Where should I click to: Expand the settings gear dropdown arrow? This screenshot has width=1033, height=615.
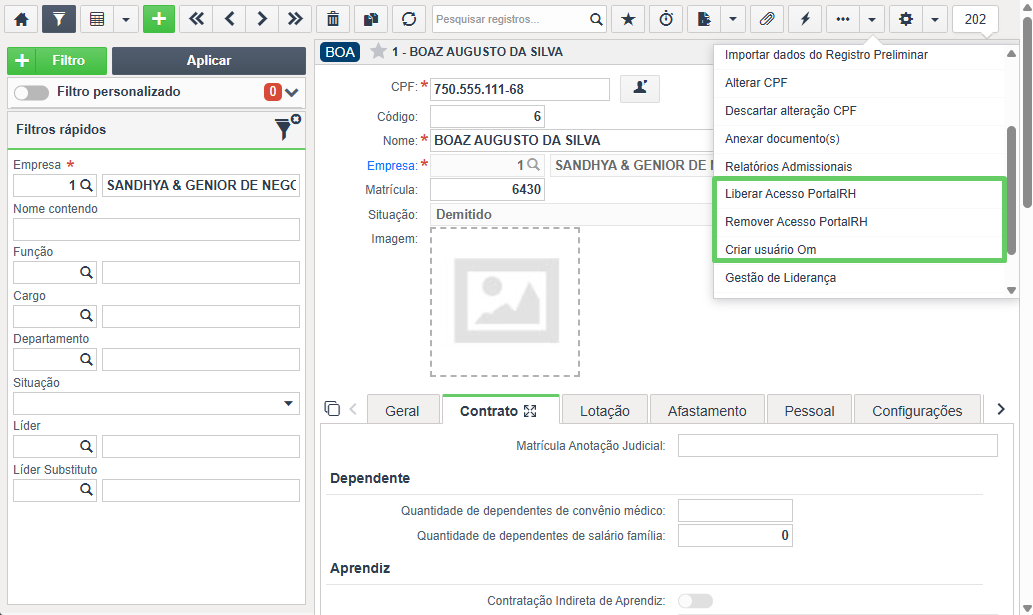[935, 19]
